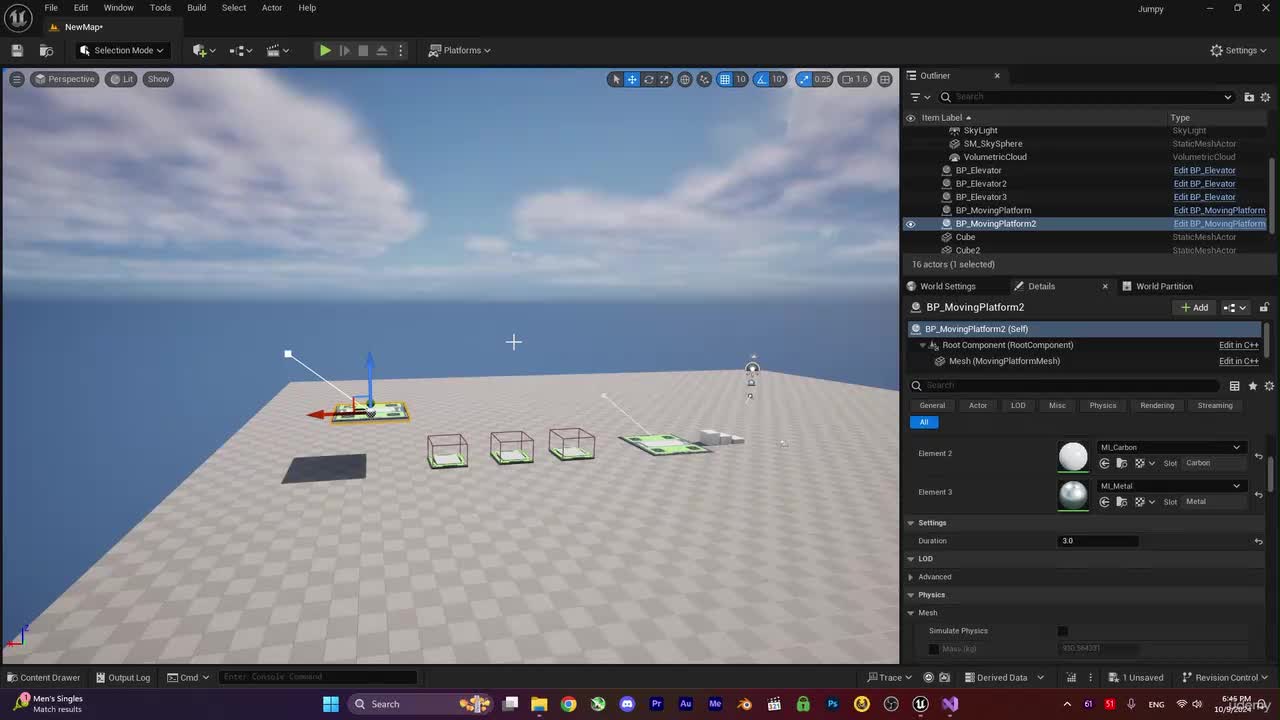Collapse the Settings category in Details
Image resolution: width=1280 pixels, height=720 pixels.
tap(911, 523)
